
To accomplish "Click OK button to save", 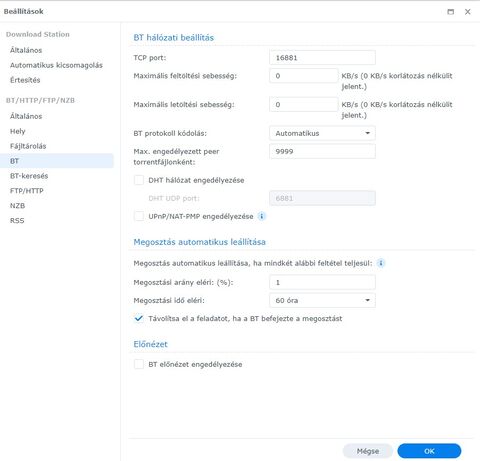I will click(x=429, y=451).
